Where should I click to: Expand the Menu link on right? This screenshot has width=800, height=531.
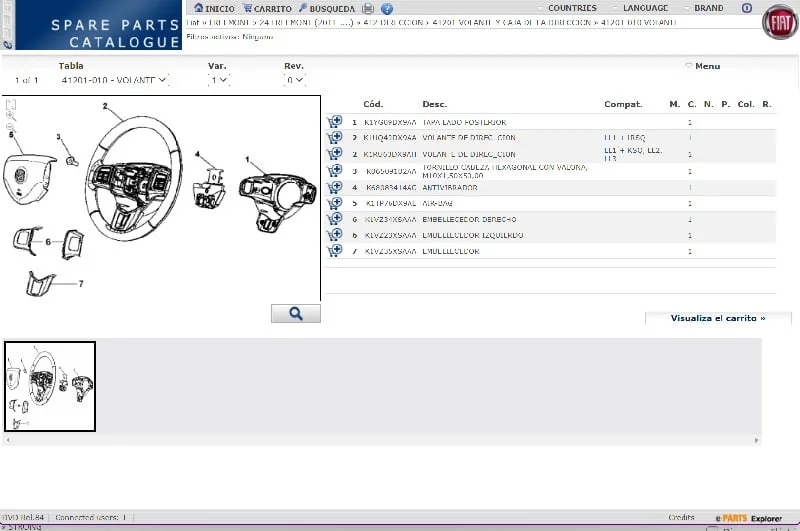pyautogui.click(x=703, y=66)
